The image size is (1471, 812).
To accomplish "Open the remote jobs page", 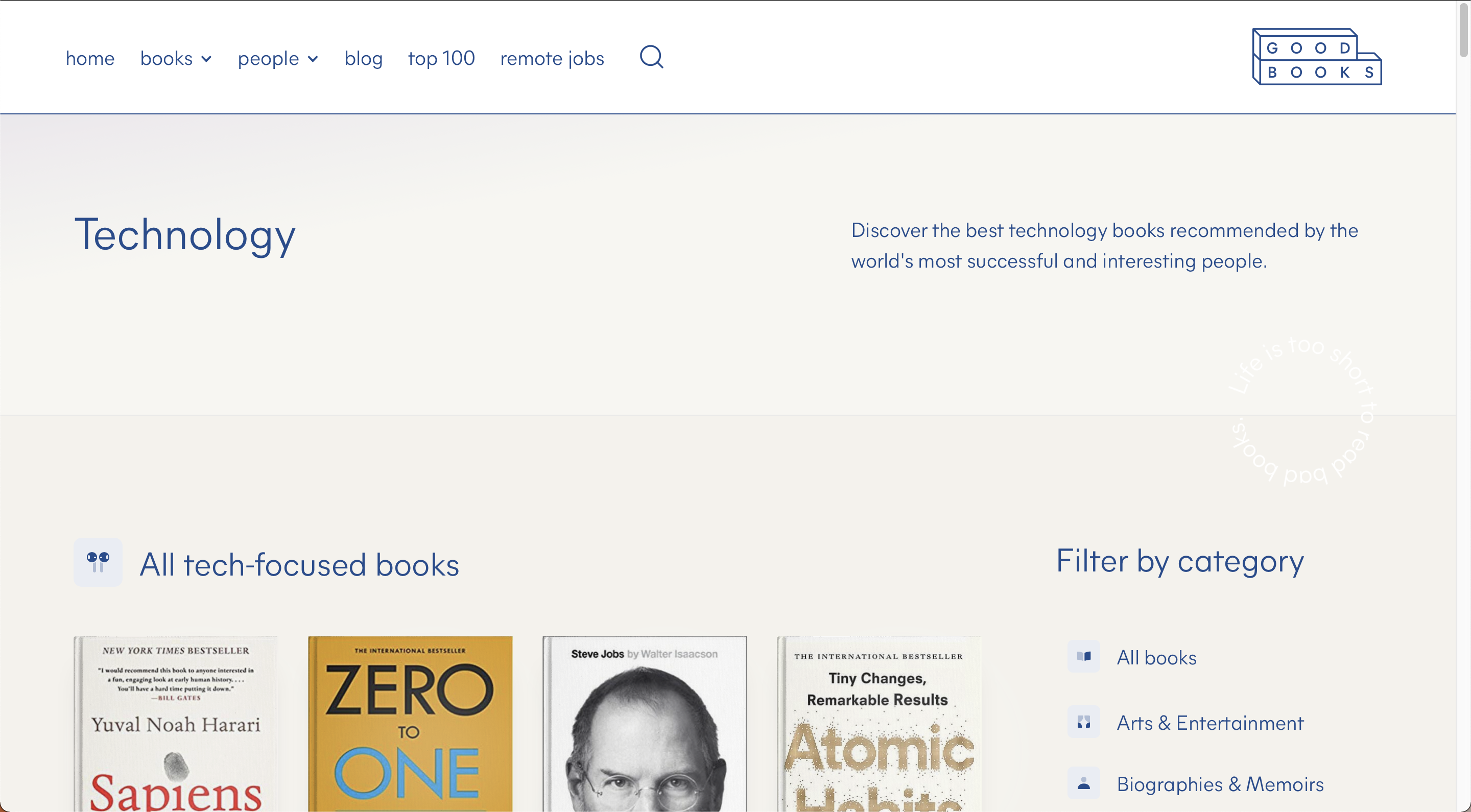I will [552, 57].
